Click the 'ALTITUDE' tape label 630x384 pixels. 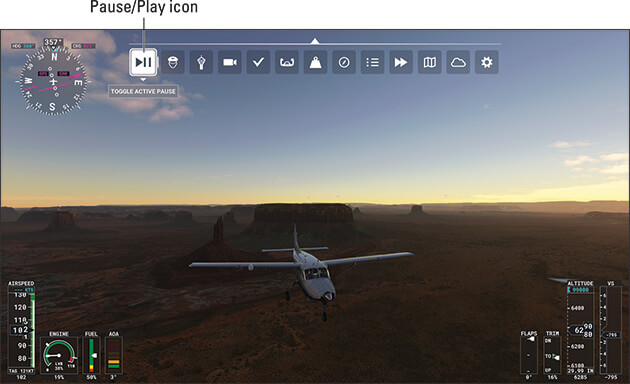[580, 284]
